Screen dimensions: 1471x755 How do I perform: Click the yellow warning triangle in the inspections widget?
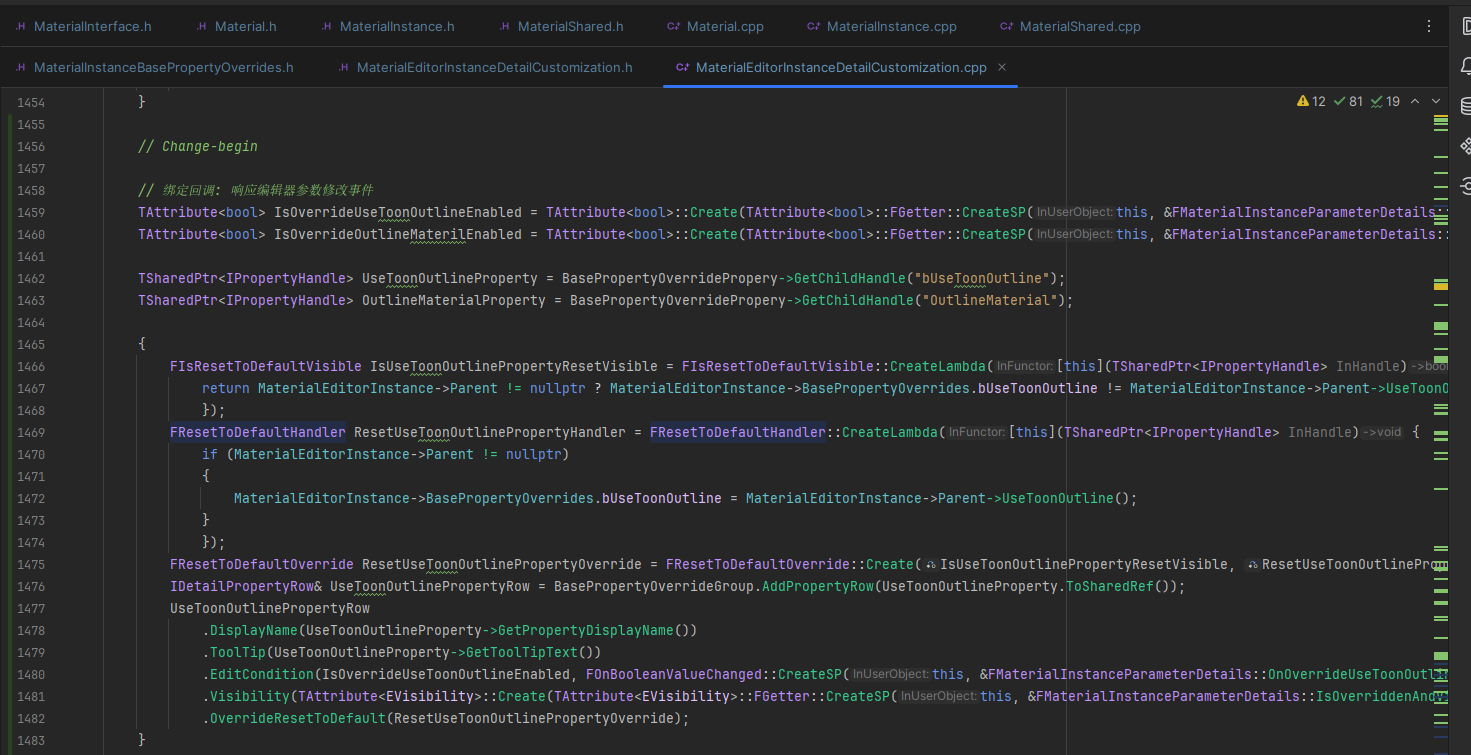tap(1302, 100)
